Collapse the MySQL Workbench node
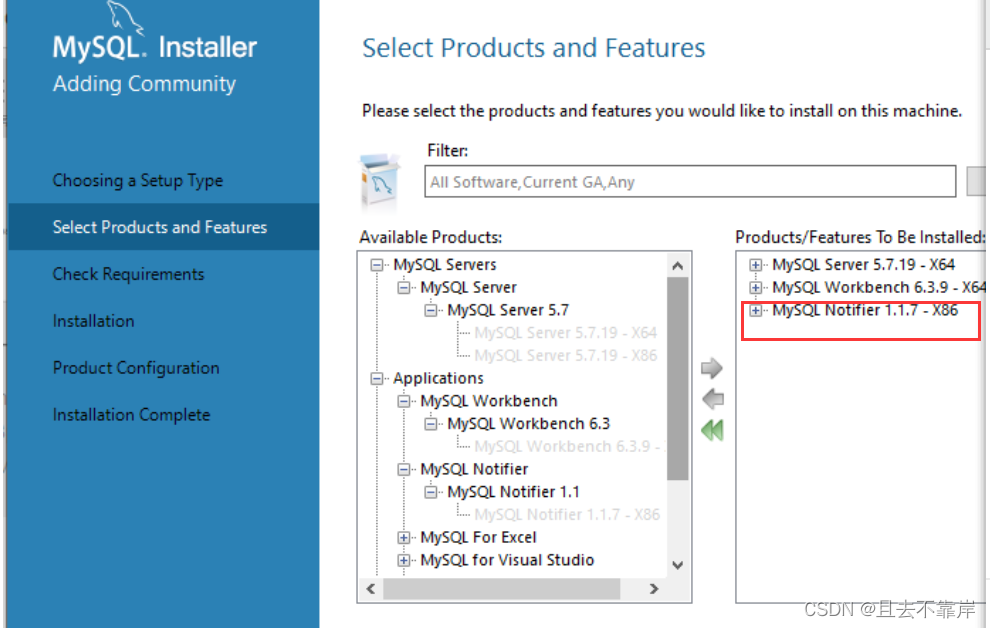This screenshot has width=990, height=628. (403, 401)
